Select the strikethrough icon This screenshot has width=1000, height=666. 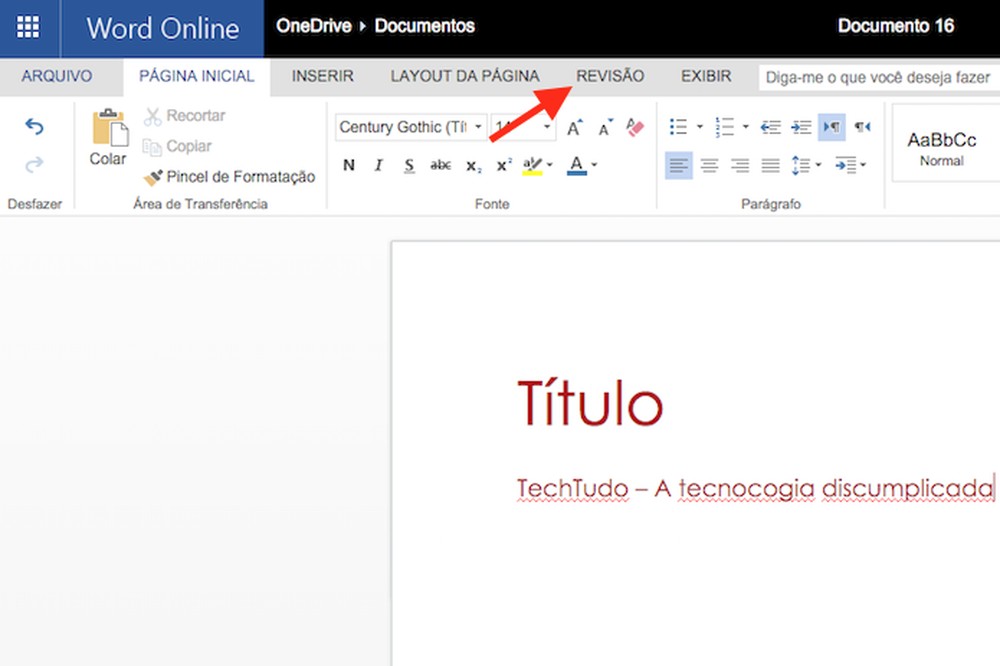point(440,165)
